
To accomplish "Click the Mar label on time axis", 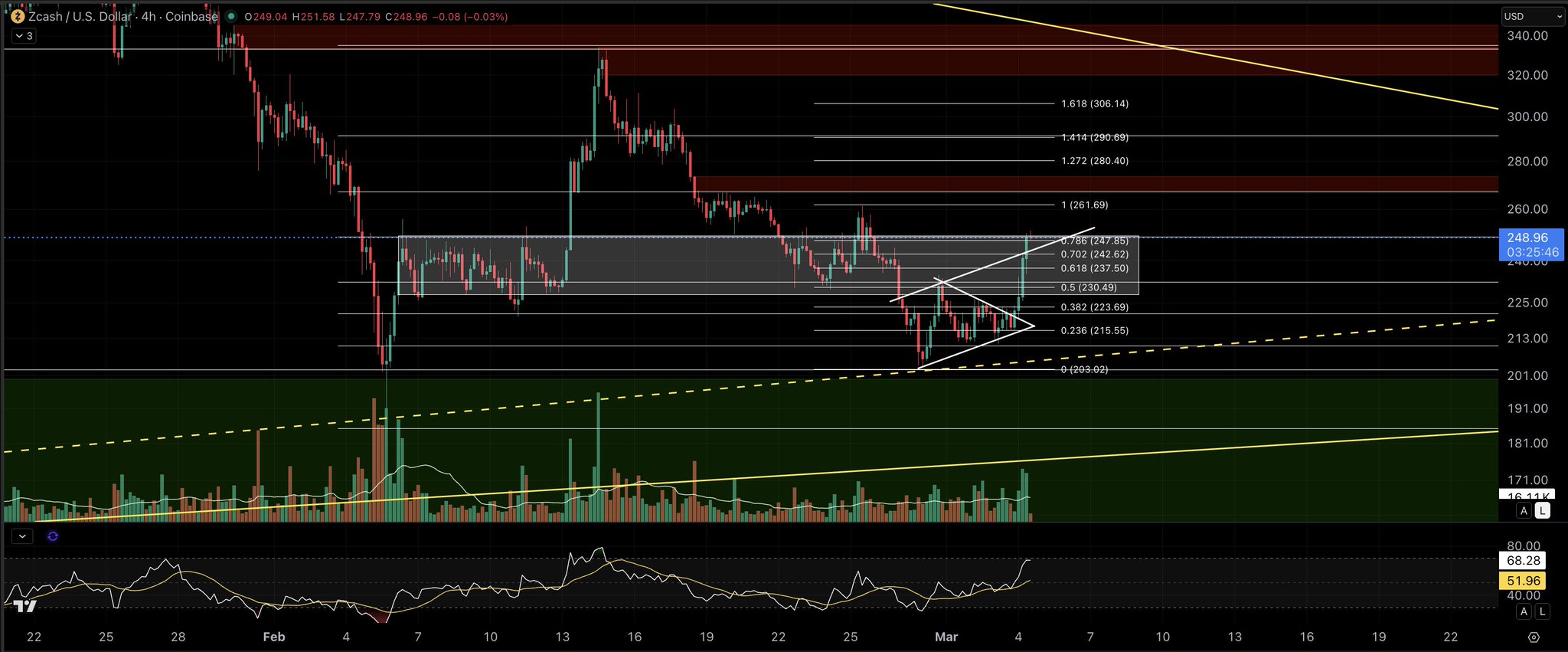I will pos(946,637).
